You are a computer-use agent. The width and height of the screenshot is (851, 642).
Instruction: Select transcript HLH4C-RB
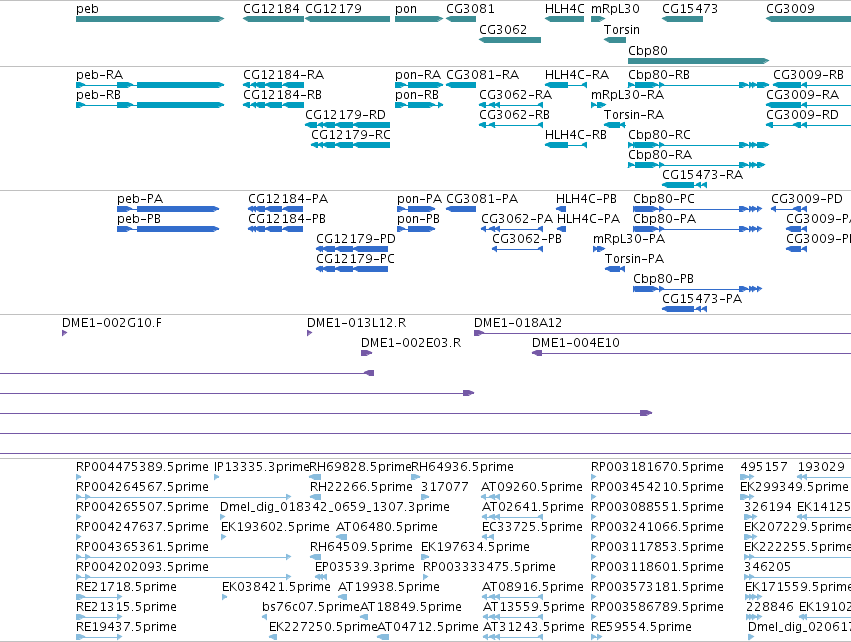576,135
